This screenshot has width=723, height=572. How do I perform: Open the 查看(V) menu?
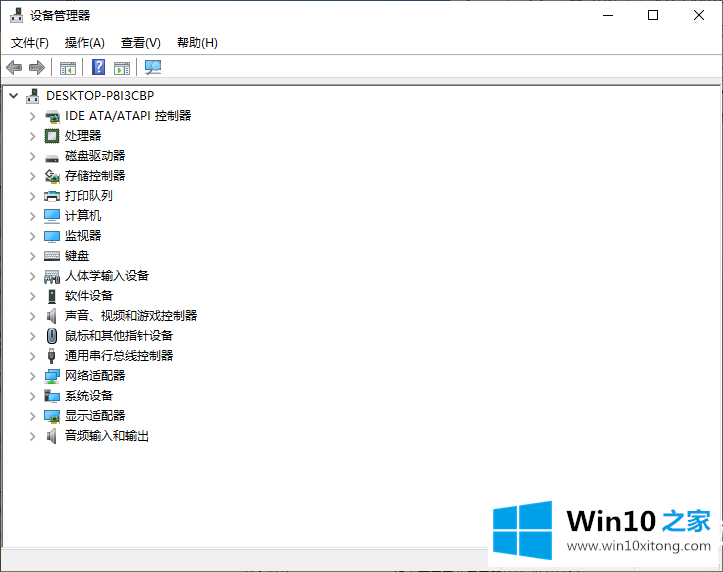[x=140, y=43]
